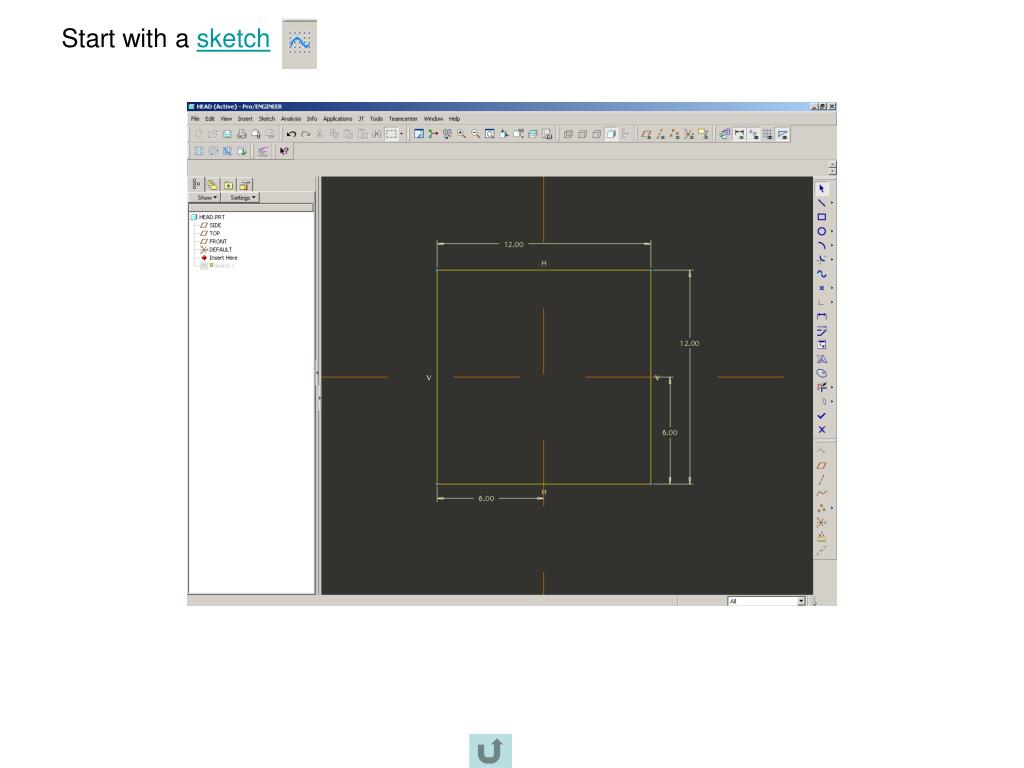Screen dimensions: 1024x768
Task: Select DEFAULT coordinate system in tree
Action: pyautogui.click(x=219, y=249)
